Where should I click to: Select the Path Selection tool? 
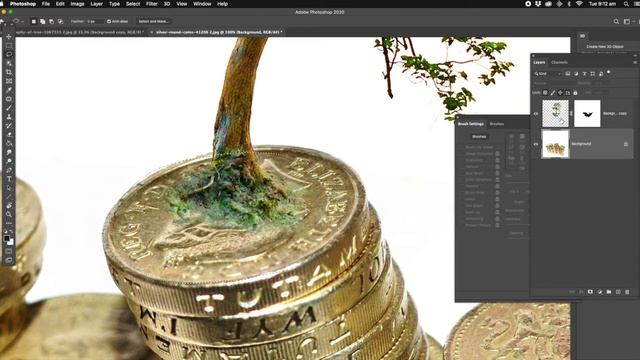(x=9, y=188)
